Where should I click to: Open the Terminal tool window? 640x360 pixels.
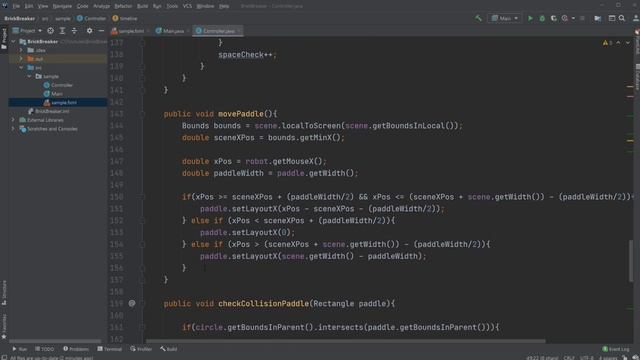click(109, 349)
